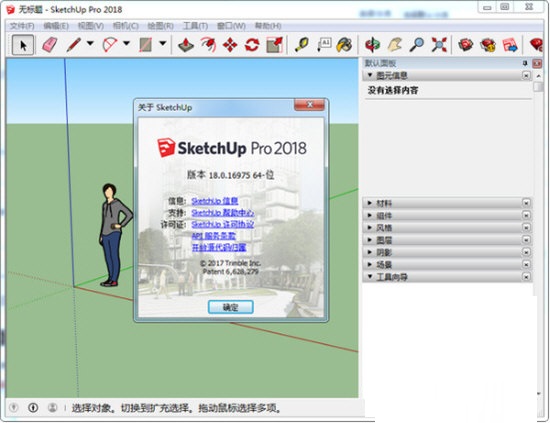Close the 图元信息 panel with its X
This screenshot has width=550, height=423.
[x=526, y=75]
